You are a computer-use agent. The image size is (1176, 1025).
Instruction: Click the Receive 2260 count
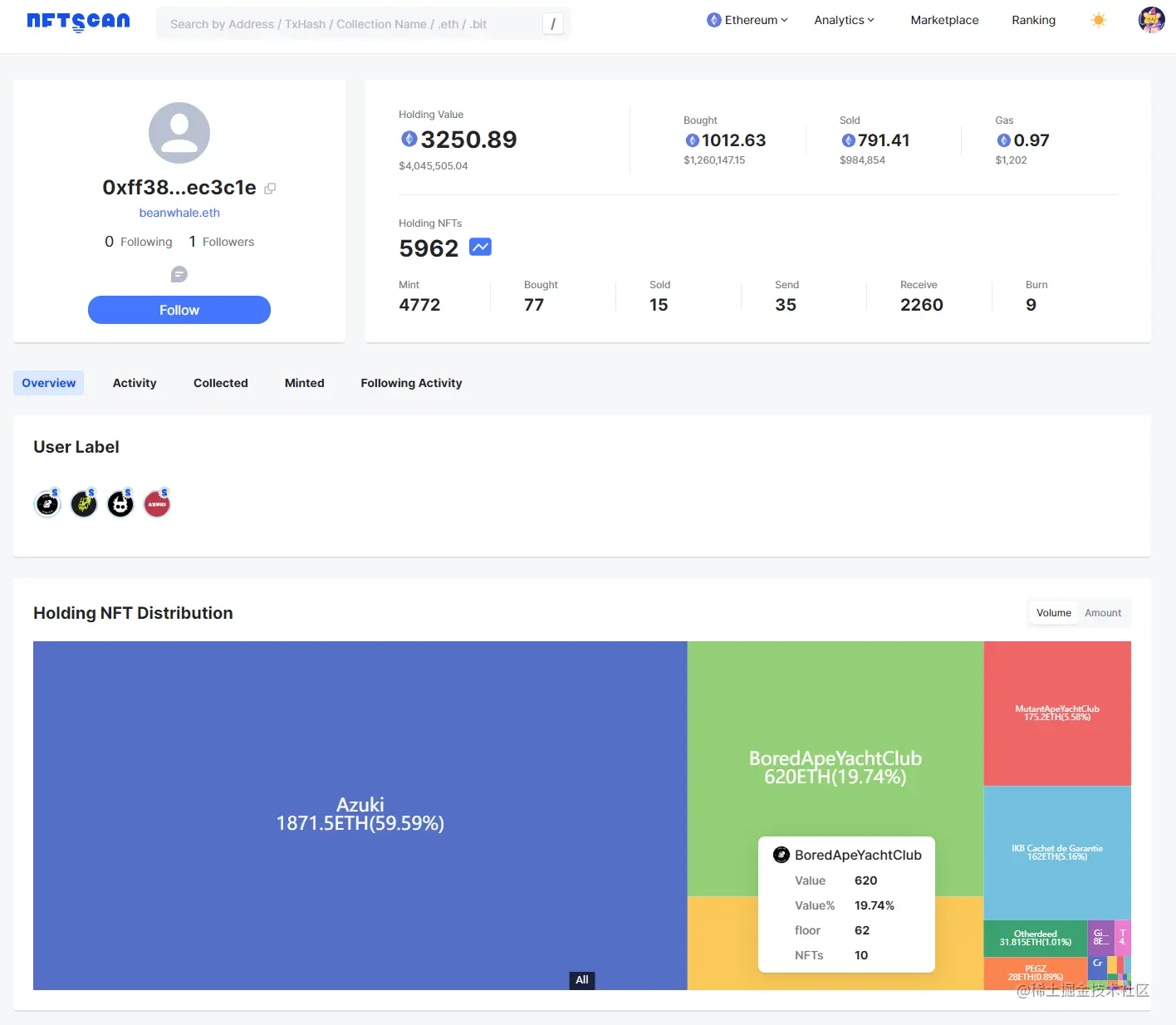click(922, 305)
